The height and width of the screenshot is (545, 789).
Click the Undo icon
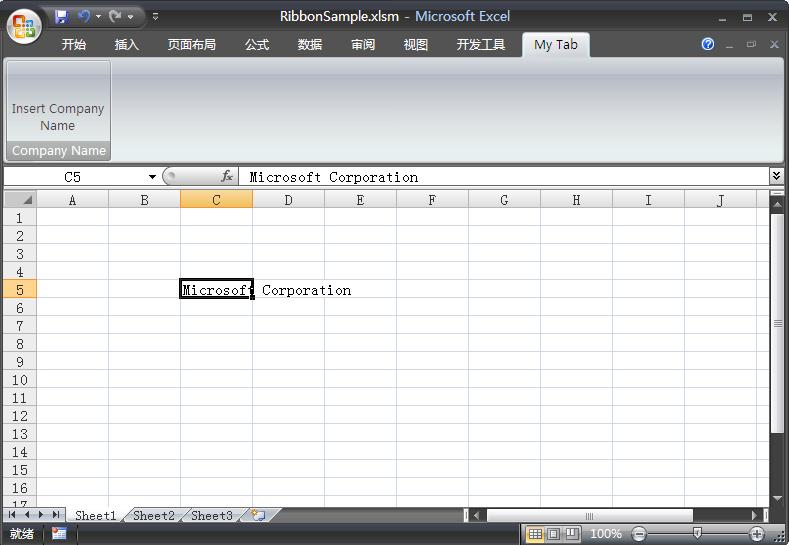pyautogui.click(x=84, y=17)
